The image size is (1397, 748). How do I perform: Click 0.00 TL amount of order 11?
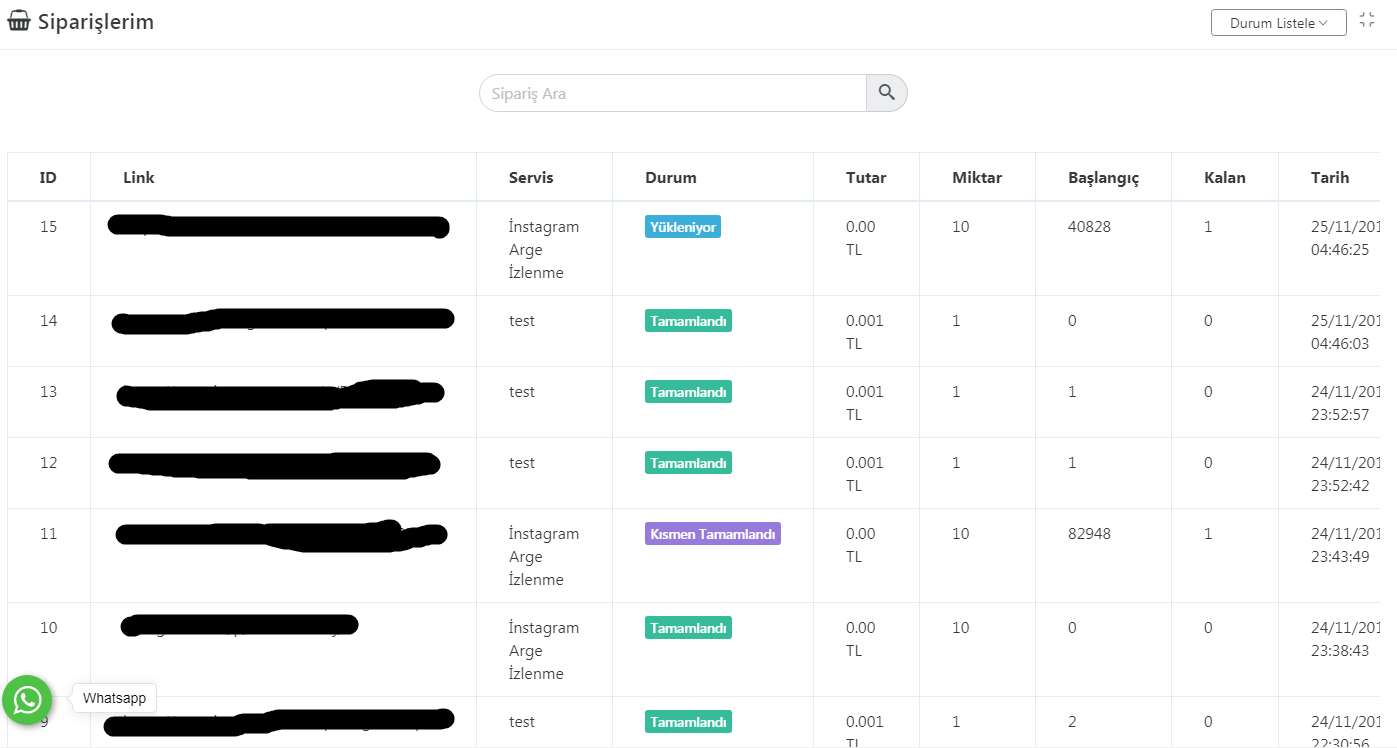(x=861, y=545)
